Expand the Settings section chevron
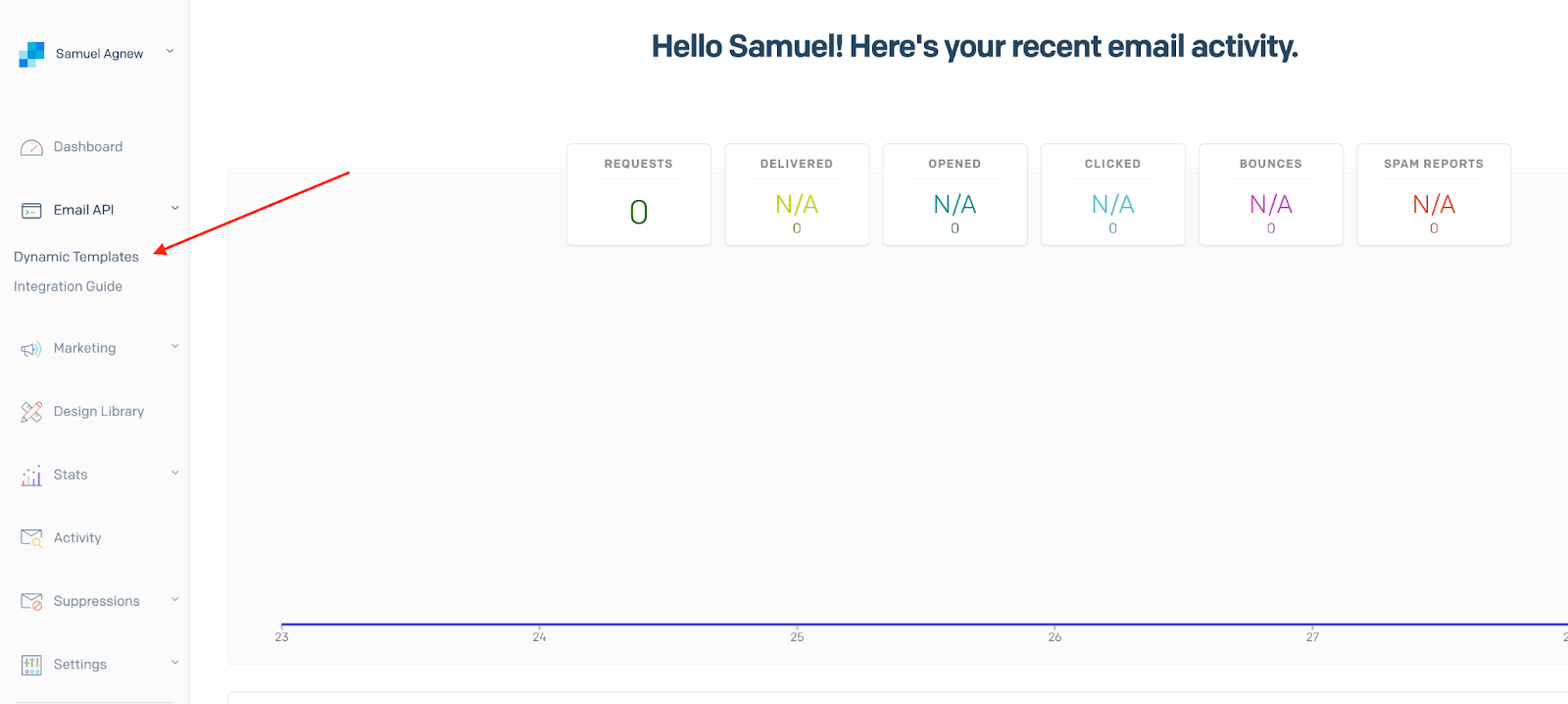1568x704 pixels. coord(174,663)
